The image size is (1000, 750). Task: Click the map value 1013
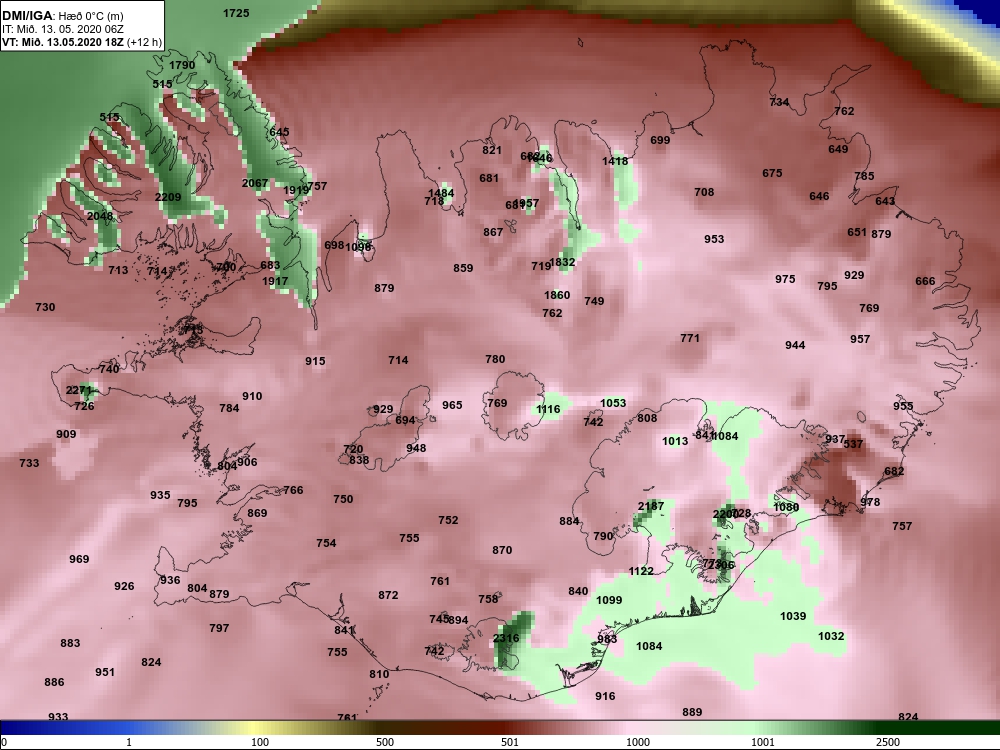pyautogui.click(x=675, y=441)
